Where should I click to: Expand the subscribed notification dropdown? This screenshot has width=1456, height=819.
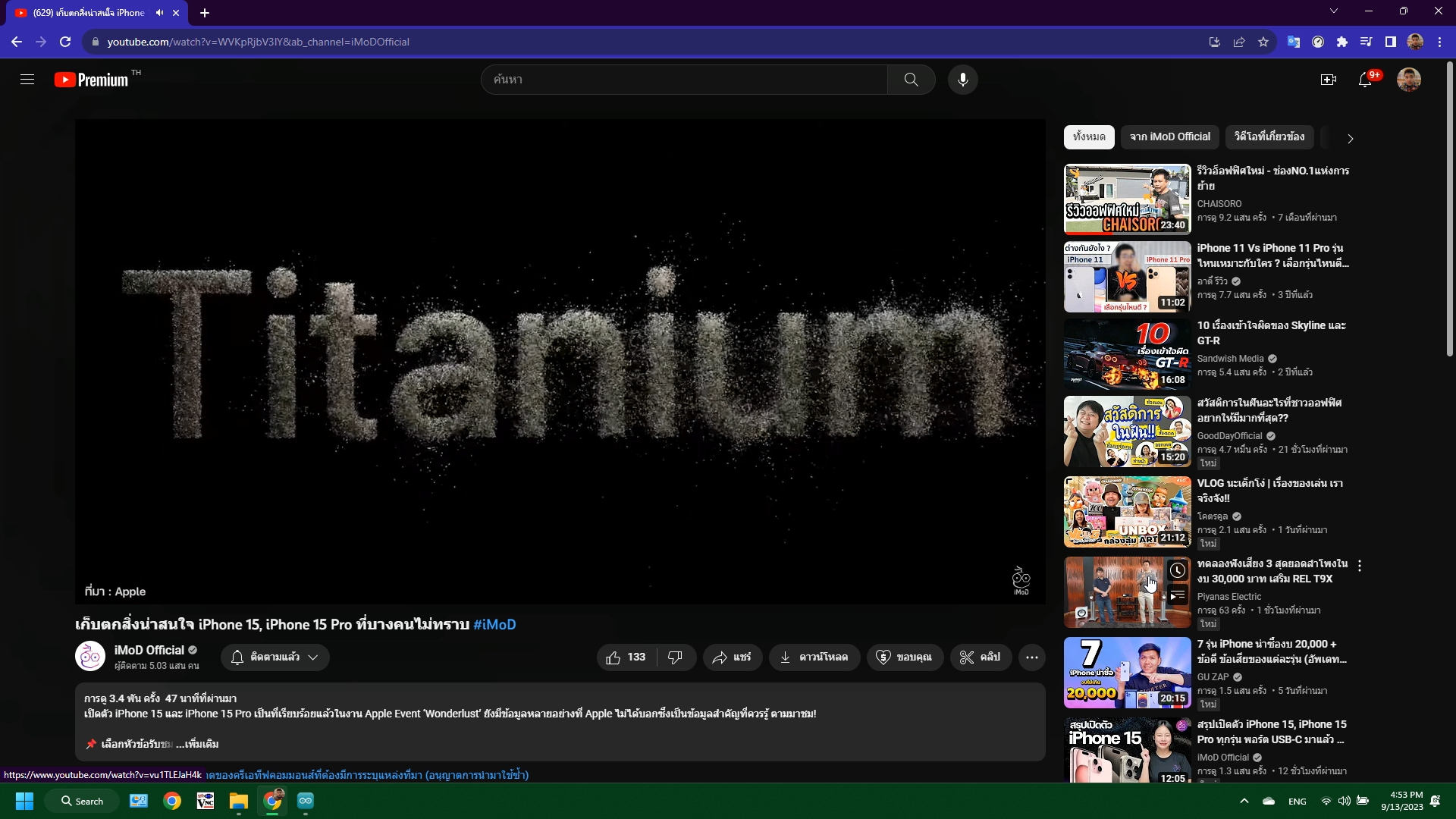coord(275,657)
